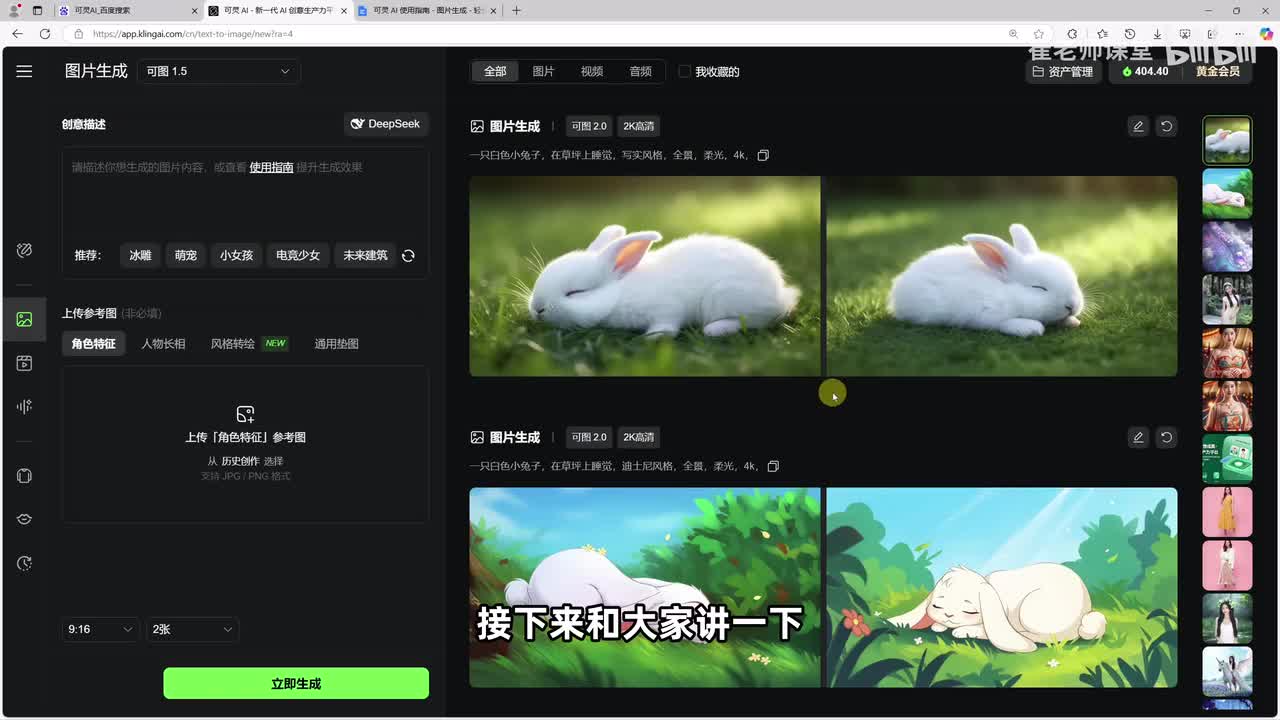Open 资产管理 asset management
This screenshot has height=720, width=1280.
[1064, 71]
